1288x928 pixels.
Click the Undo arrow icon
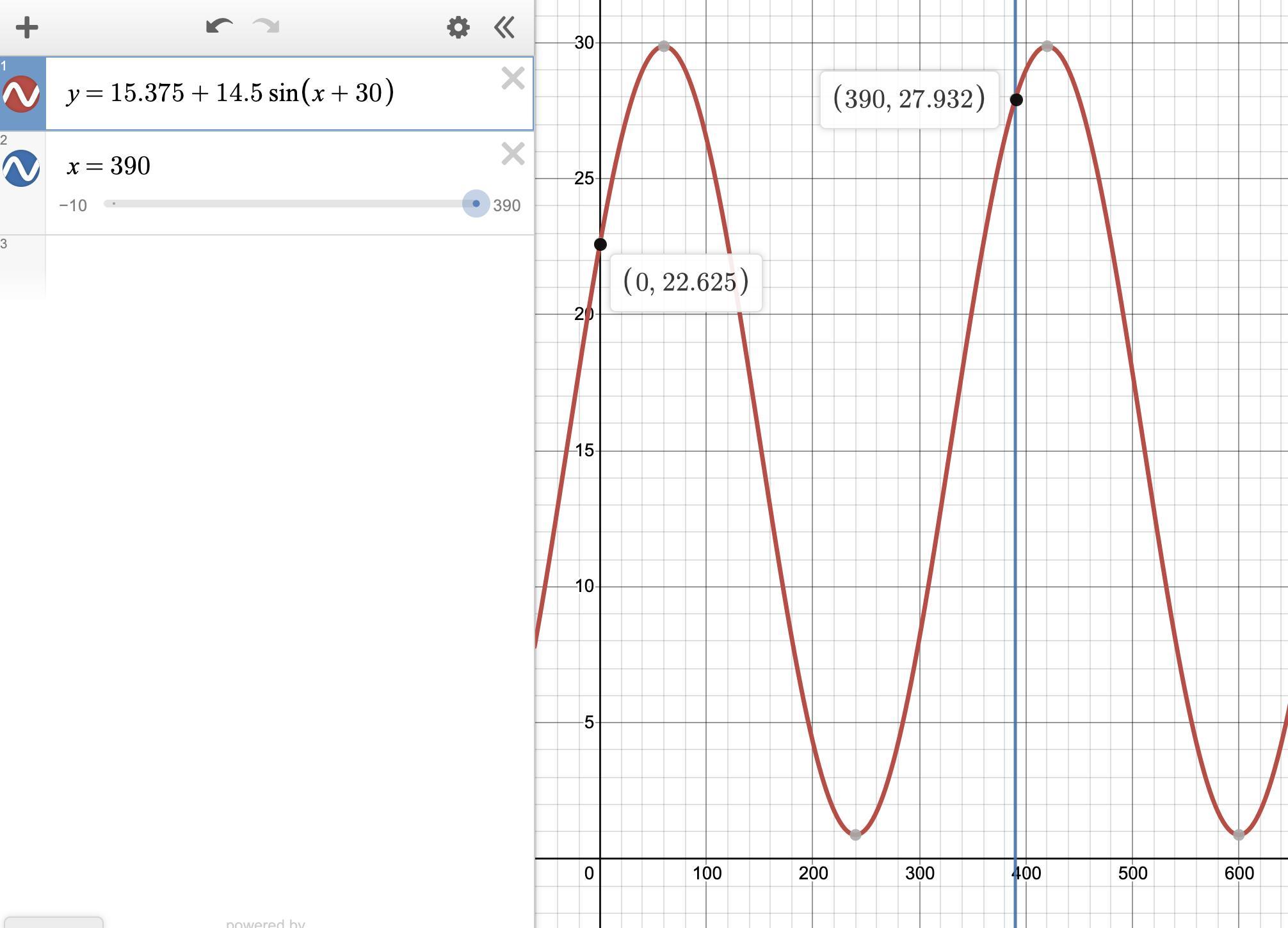click(219, 26)
